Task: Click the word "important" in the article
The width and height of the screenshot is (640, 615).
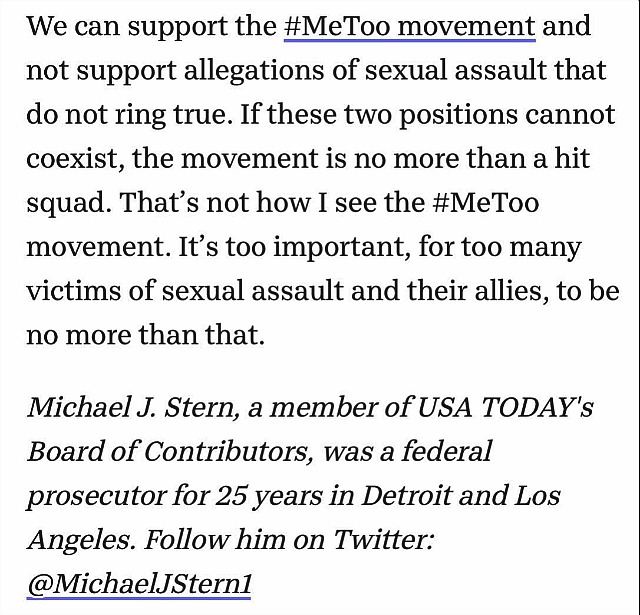Action: (x=338, y=247)
